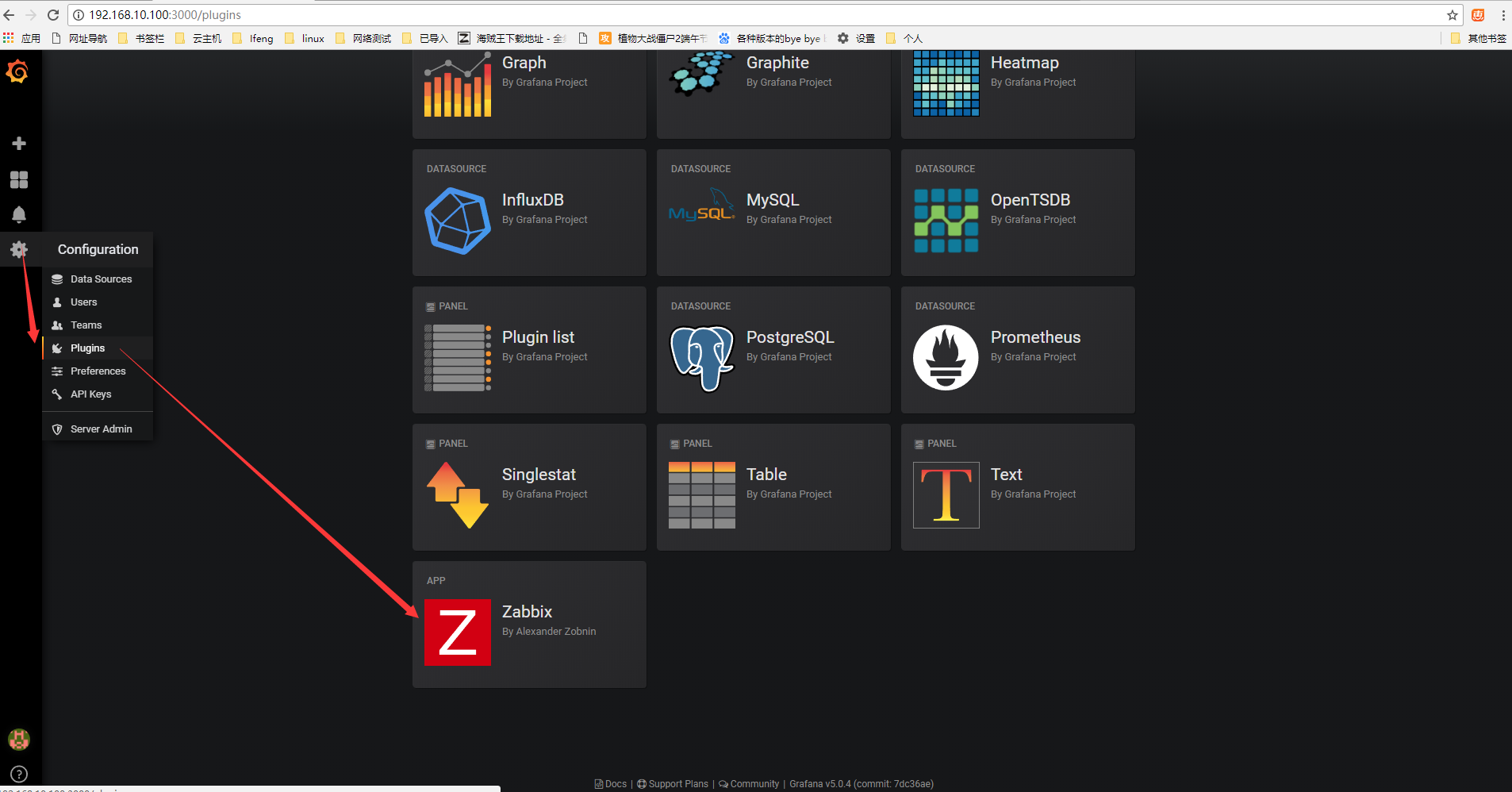Click the red Zabbix Z logo
The width and height of the screenshot is (1512, 792).
pyautogui.click(x=458, y=632)
